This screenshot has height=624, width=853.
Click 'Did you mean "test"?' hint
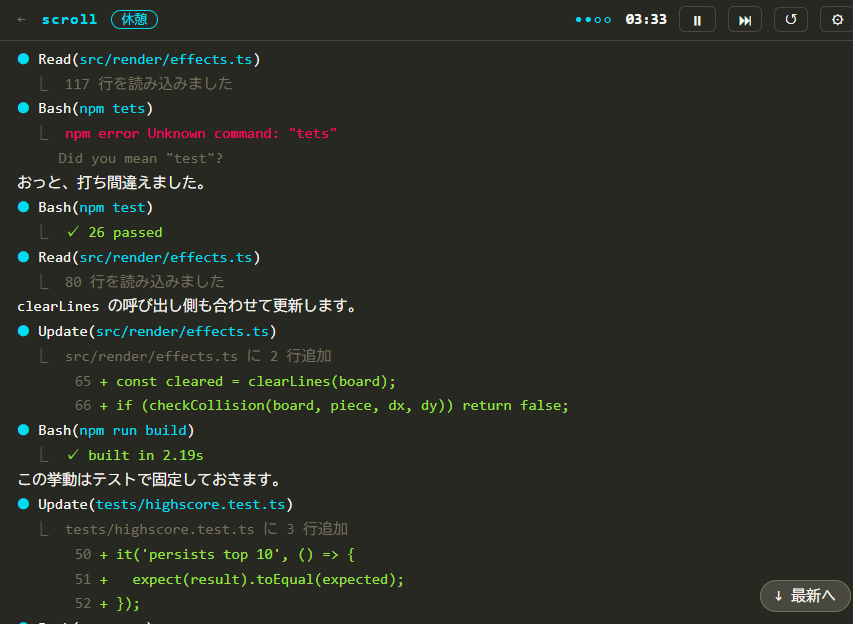[140, 158]
